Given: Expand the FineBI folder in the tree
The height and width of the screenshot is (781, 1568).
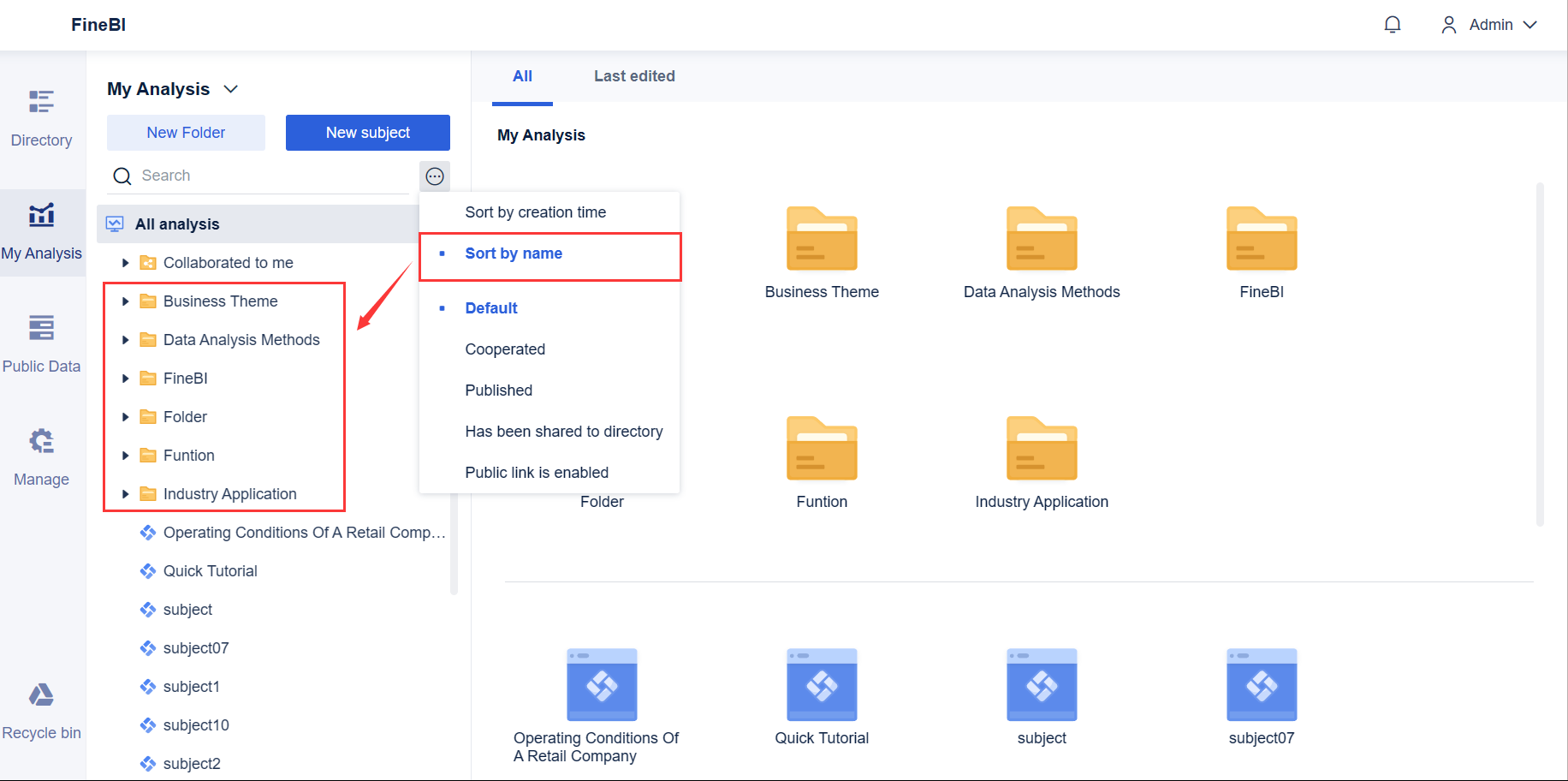Looking at the screenshot, I should (x=125, y=378).
